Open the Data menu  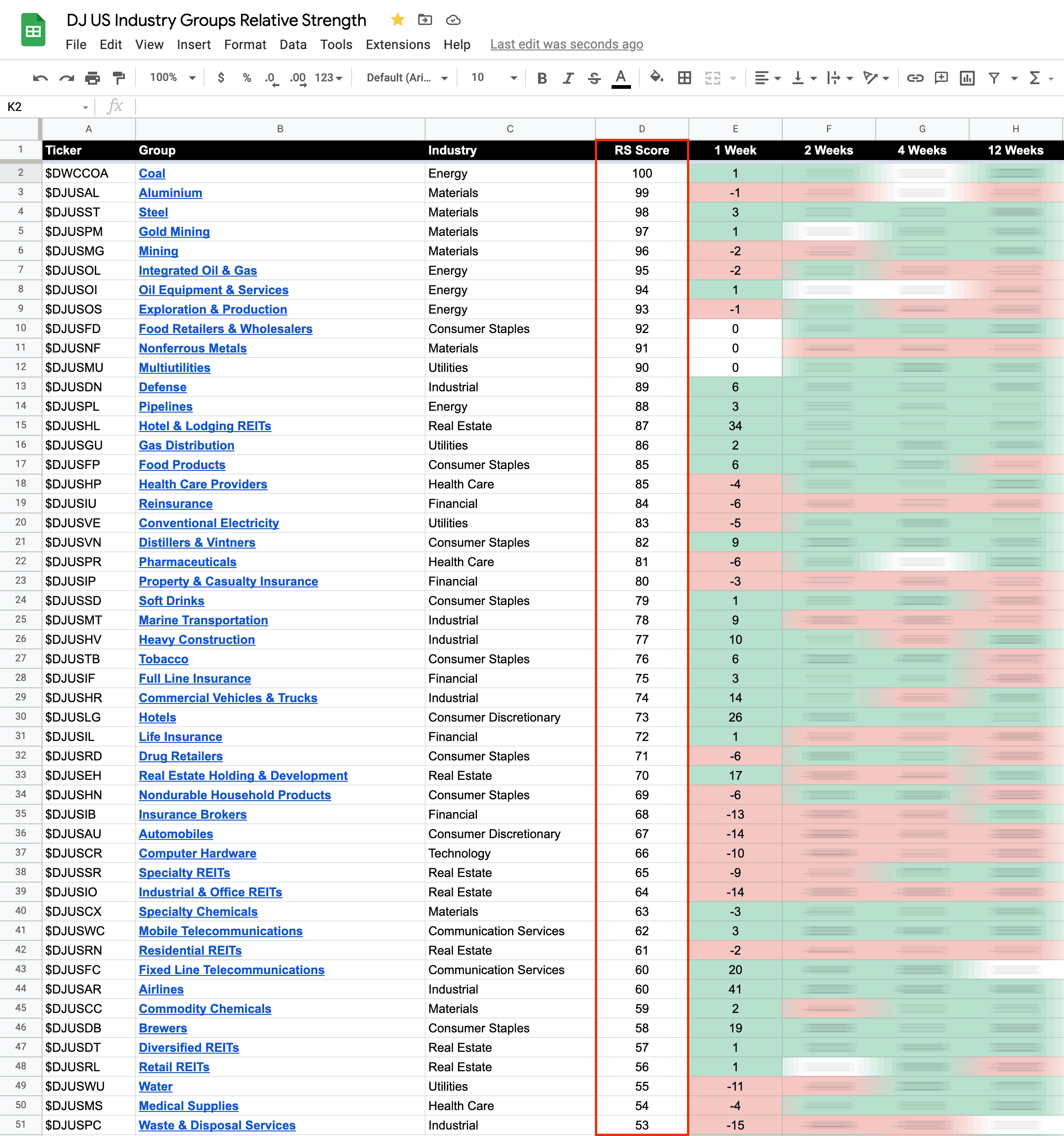tap(293, 44)
